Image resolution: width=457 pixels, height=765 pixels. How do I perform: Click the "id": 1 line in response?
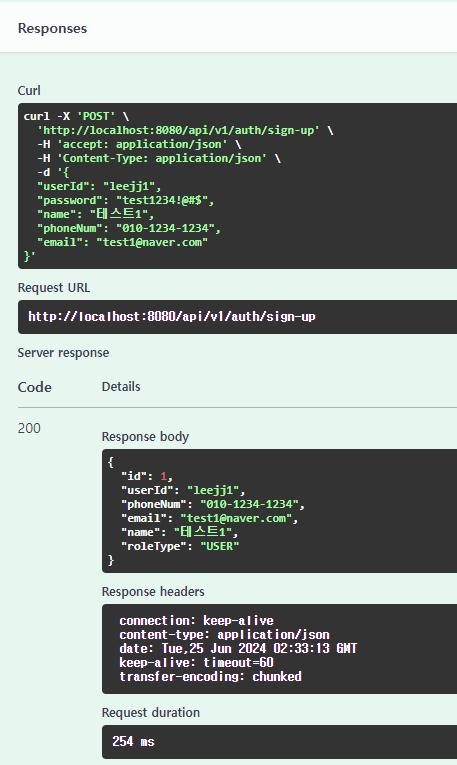click(147, 476)
